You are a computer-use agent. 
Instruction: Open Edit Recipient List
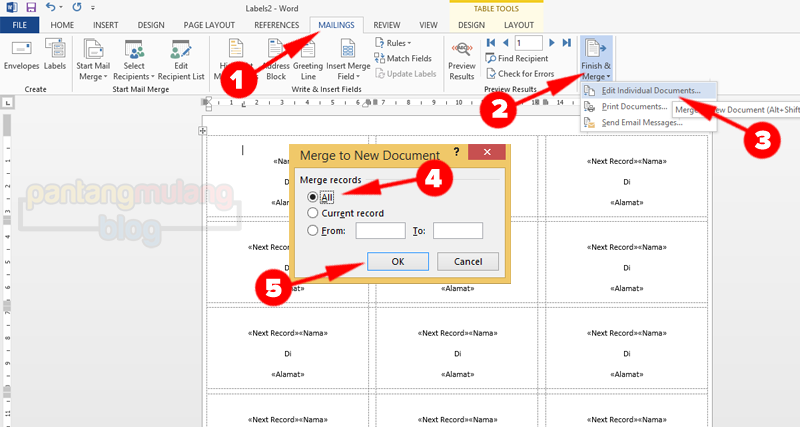pos(181,60)
